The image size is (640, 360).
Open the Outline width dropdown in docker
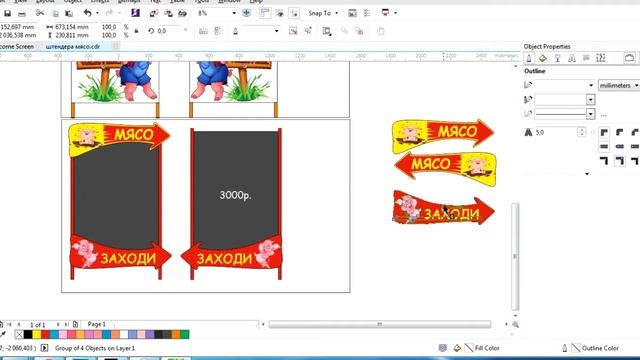tap(591, 85)
